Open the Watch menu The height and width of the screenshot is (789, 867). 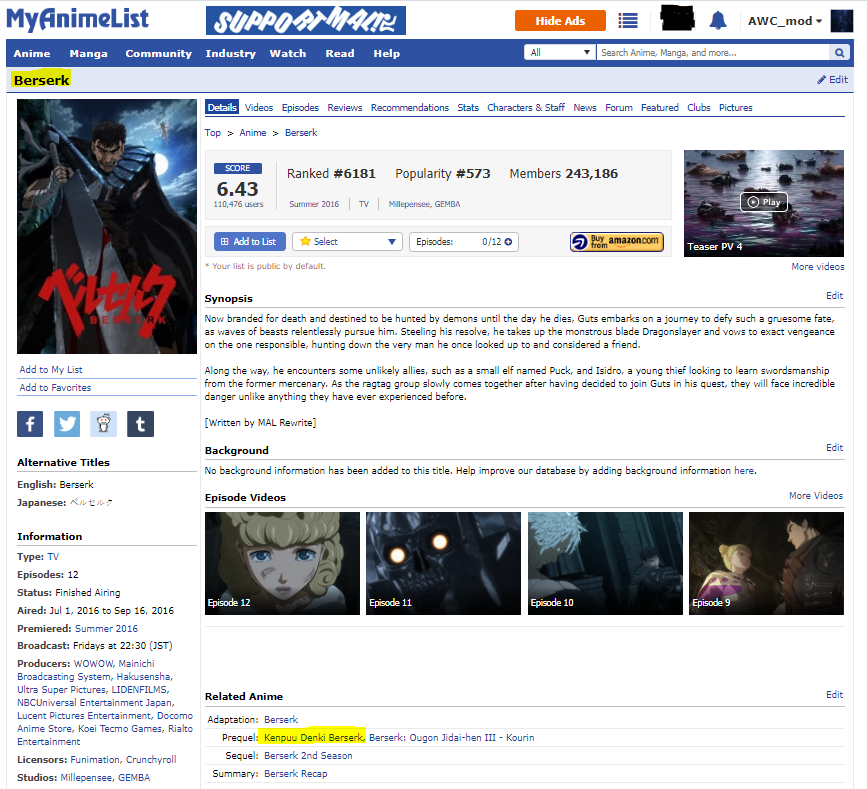click(x=288, y=54)
